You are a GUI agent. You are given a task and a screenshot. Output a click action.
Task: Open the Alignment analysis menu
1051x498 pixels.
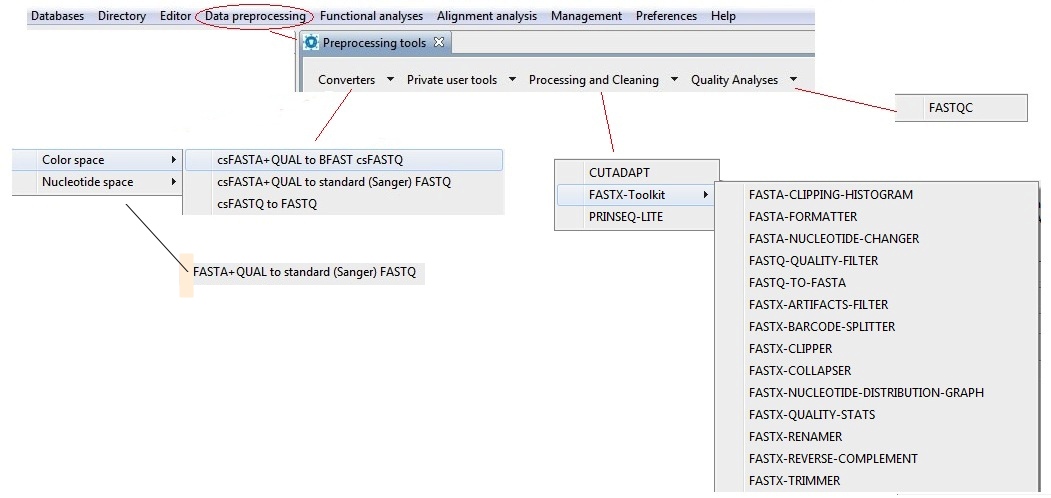[486, 16]
